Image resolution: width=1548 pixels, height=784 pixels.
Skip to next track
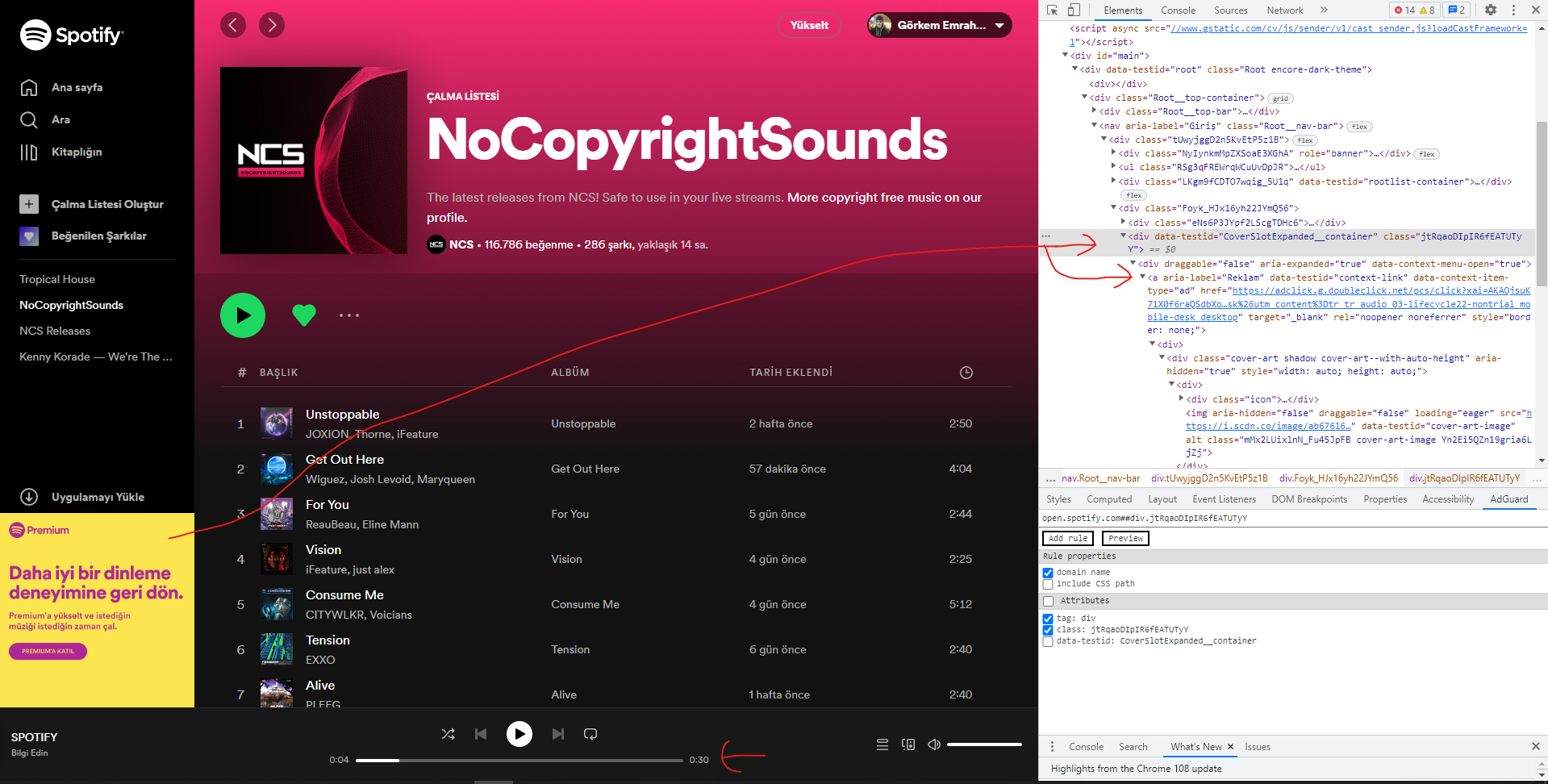pos(558,734)
